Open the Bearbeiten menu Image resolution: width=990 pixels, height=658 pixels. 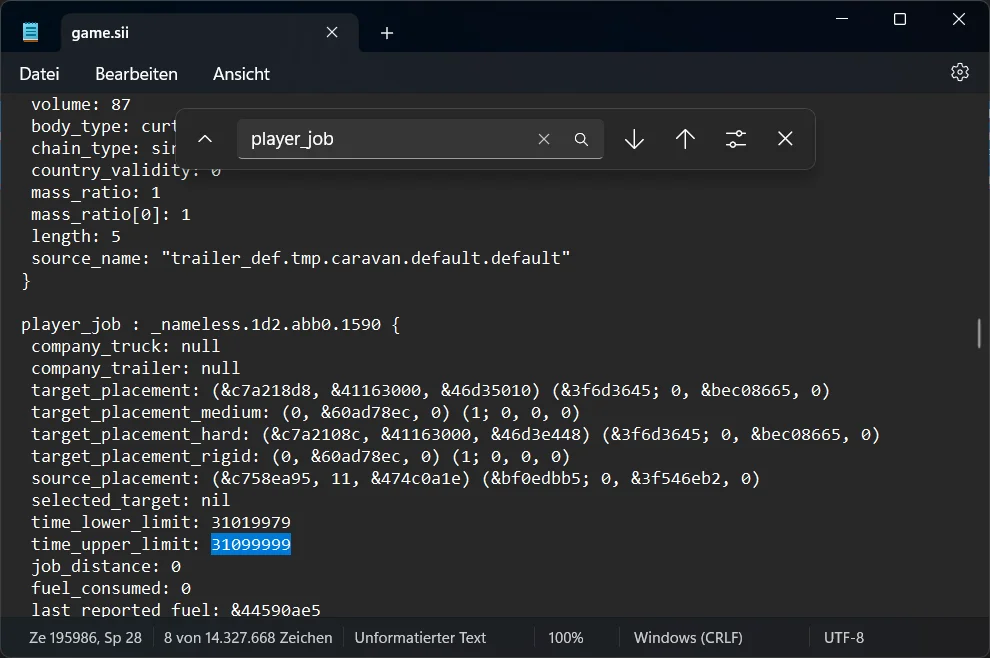pyautogui.click(x=136, y=74)
